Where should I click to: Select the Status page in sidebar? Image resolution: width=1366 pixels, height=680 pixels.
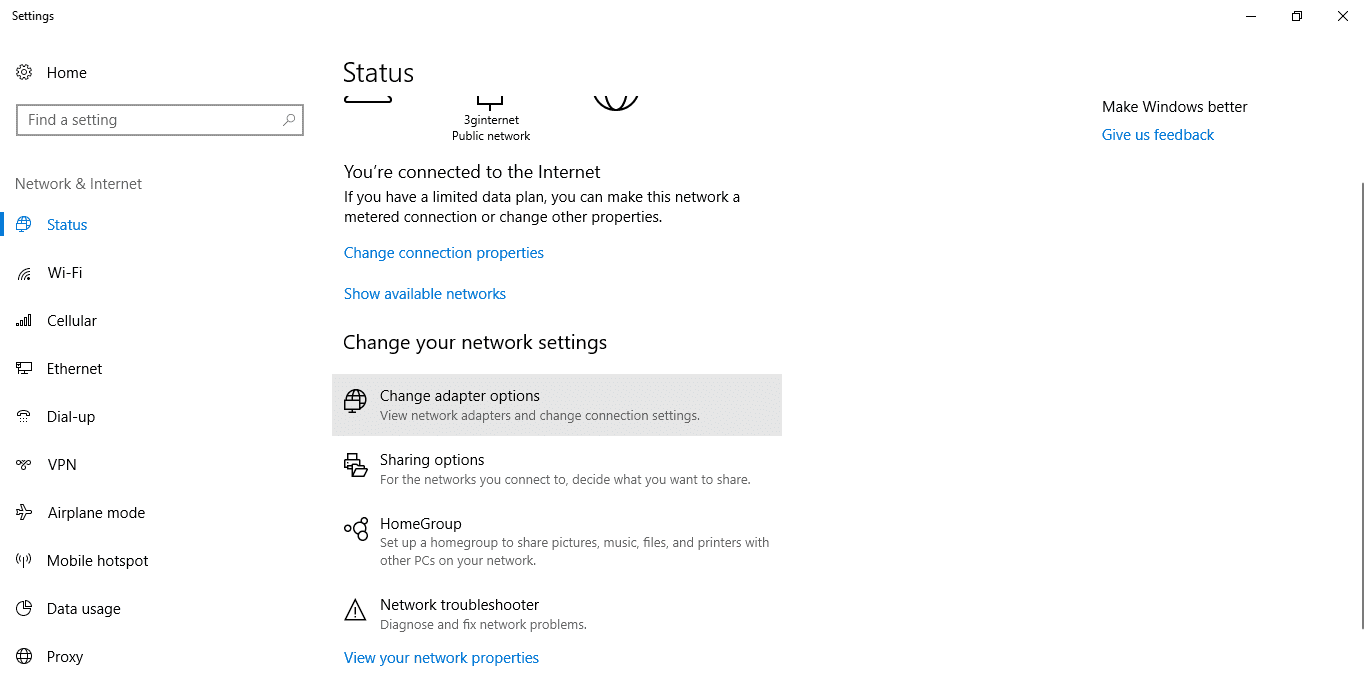click(x=67, y=225)
